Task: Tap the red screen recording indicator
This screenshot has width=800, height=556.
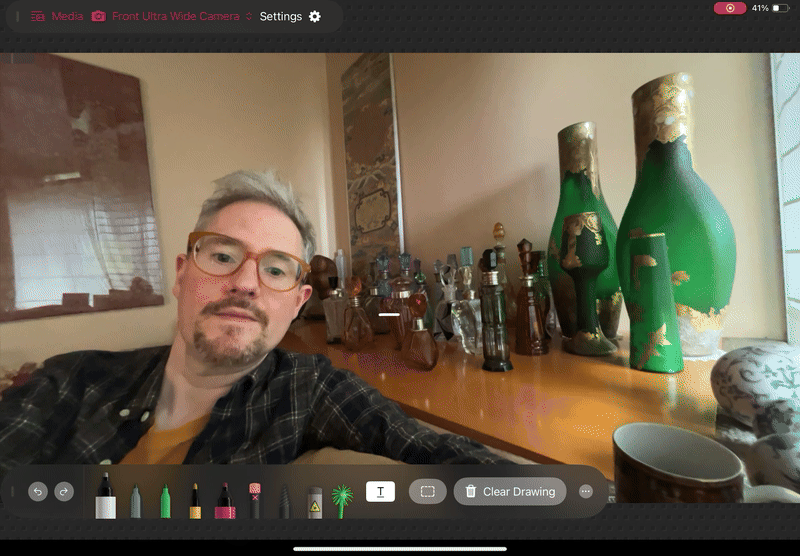Action: (x=730, y=8)
